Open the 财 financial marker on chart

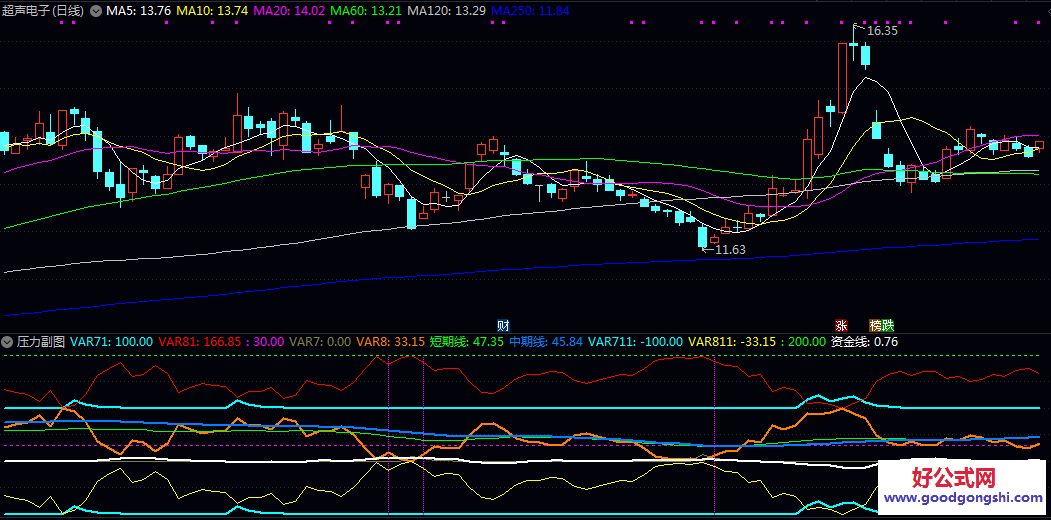[x=503, y=326]
